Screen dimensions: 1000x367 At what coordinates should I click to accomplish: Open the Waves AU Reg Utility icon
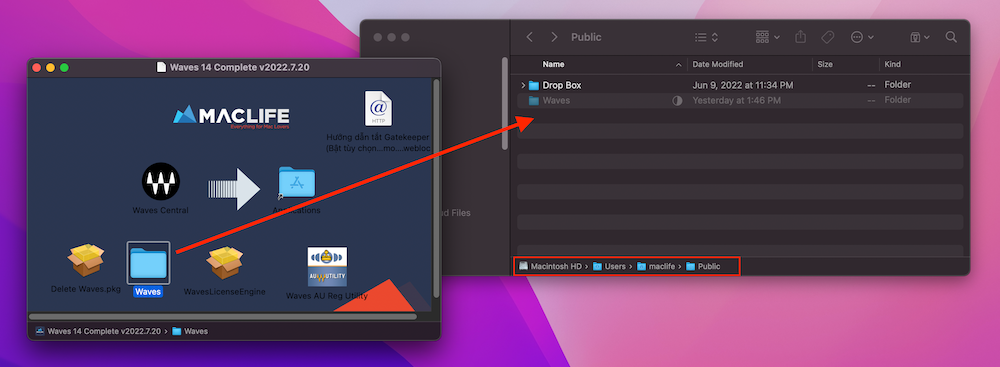(x=327, y=267)
